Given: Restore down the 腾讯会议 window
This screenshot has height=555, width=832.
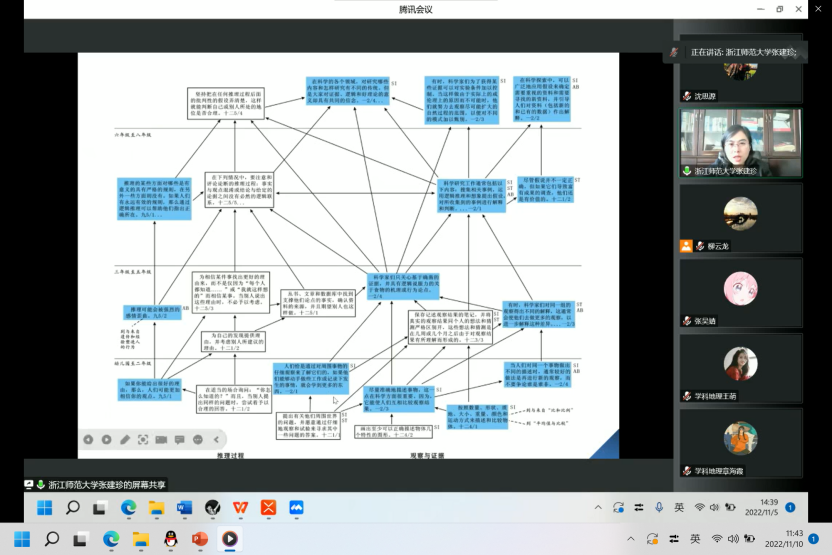Looking at the screenshot, I should pyautogui.click(x=779, y=9).
